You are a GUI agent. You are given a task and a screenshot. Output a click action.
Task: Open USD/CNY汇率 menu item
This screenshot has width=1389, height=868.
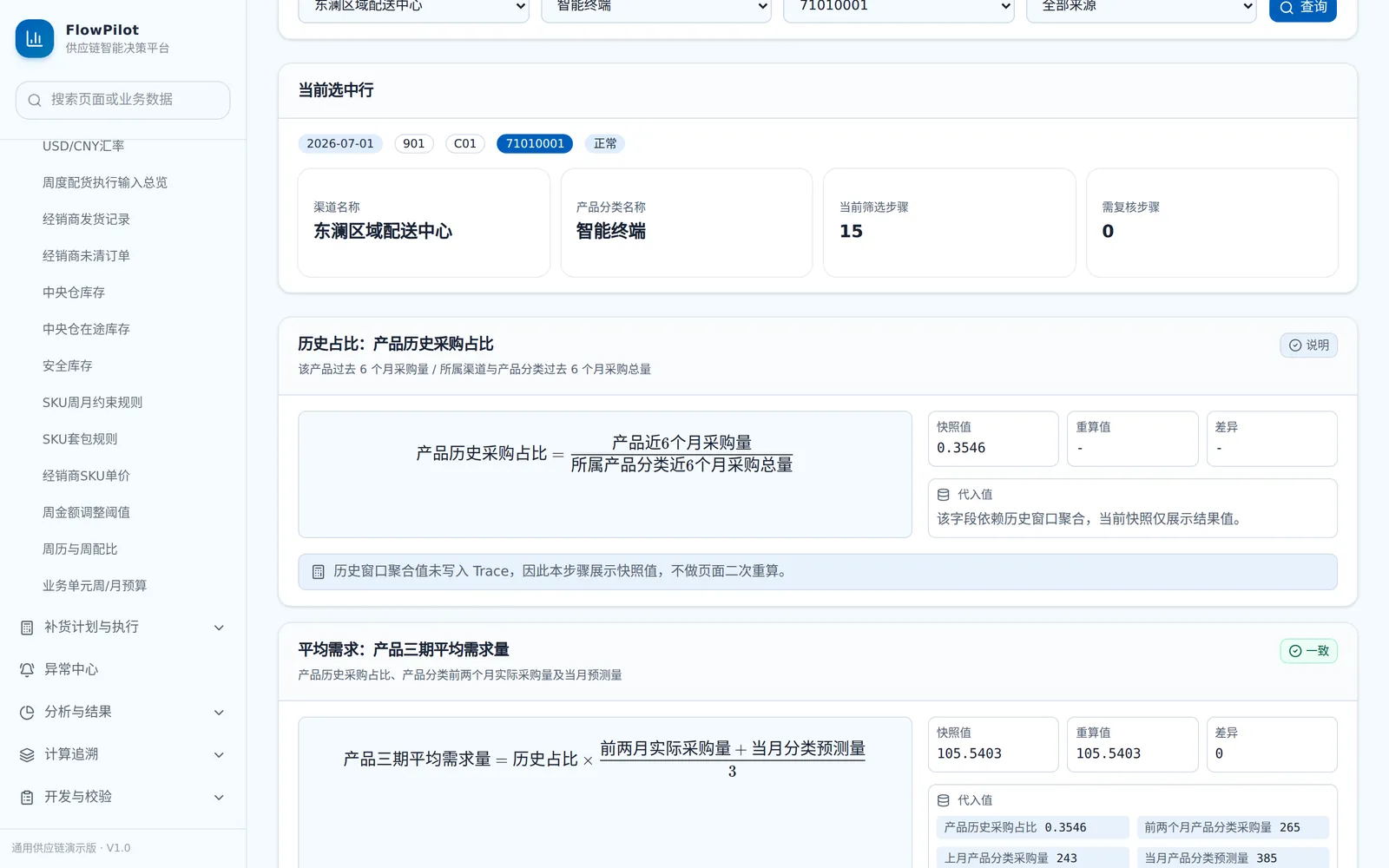coord(83,146)
